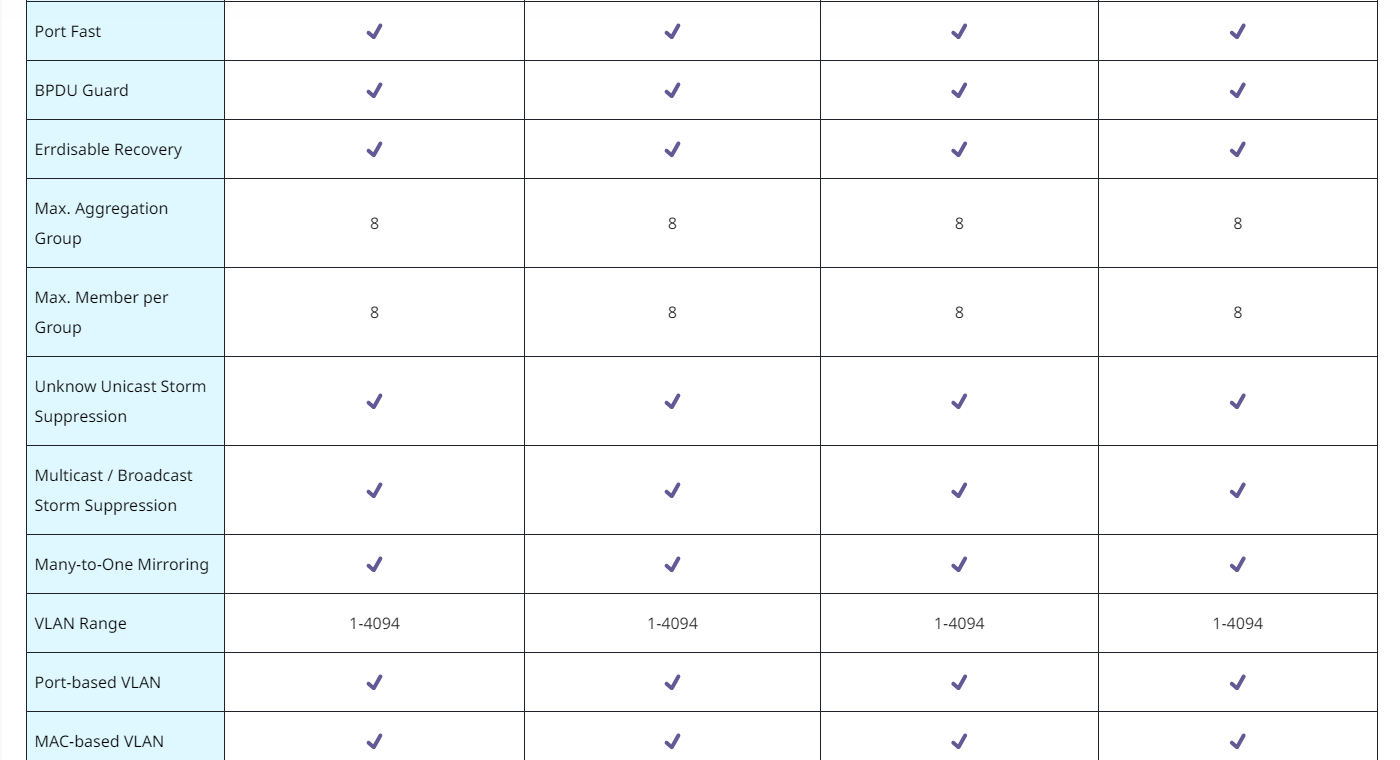Click the Errdisable Recovery row label
1400x760 pixels.
[x=108, y=149]
